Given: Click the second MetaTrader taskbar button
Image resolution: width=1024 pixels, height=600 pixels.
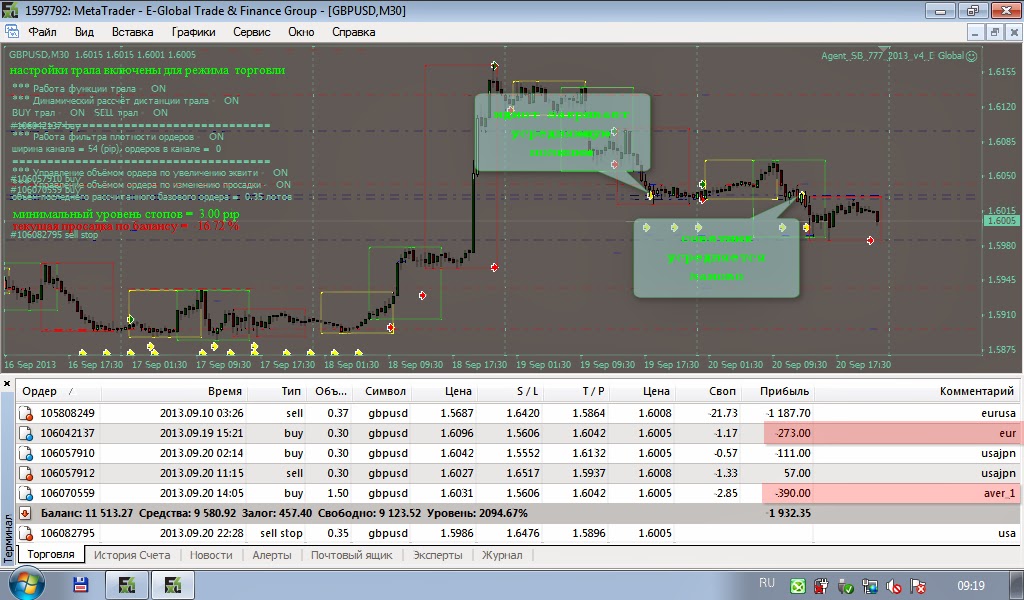Looking at the screenshot, I should (x=173, y=584).
